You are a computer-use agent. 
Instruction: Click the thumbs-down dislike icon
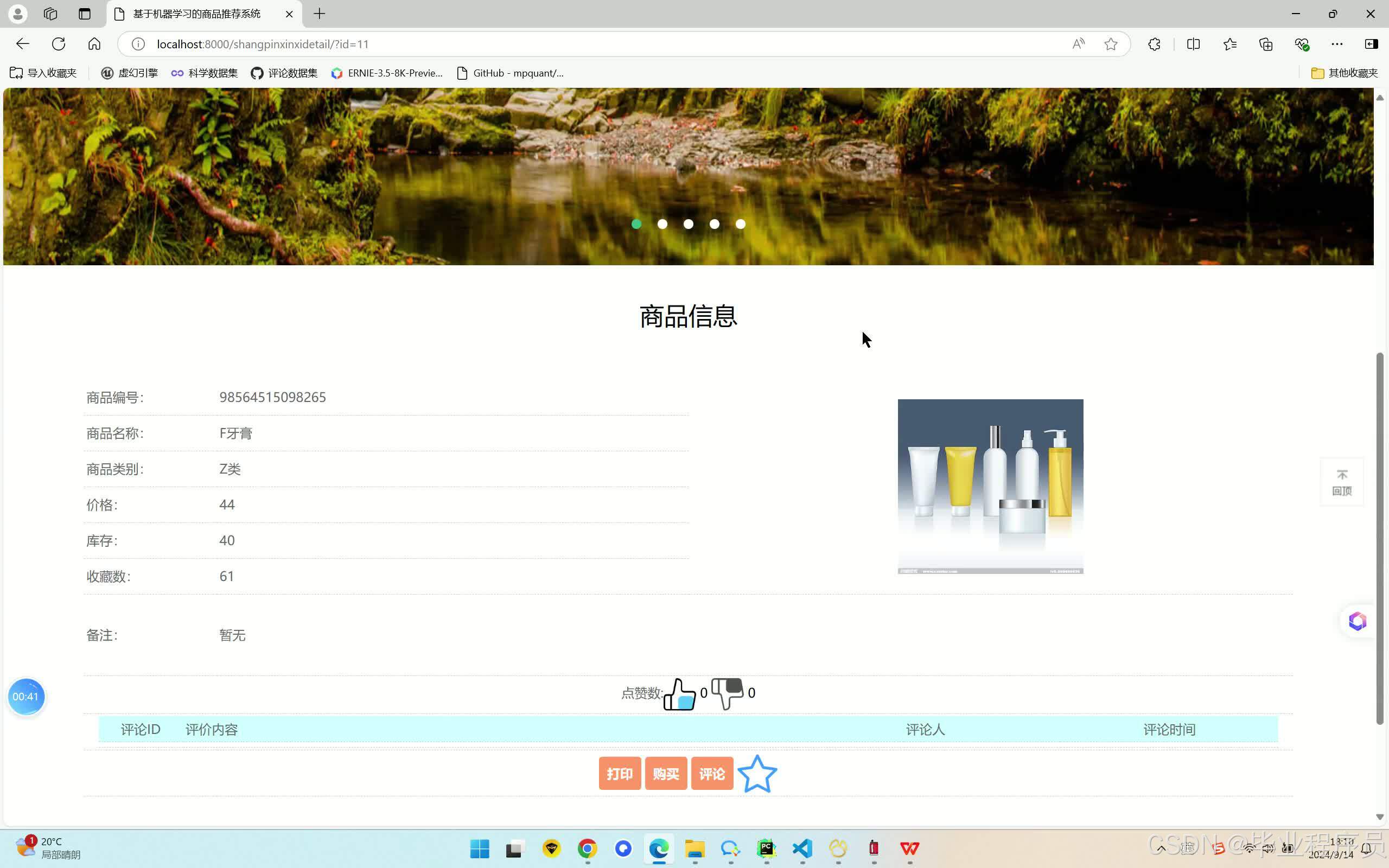click(727, 693)
